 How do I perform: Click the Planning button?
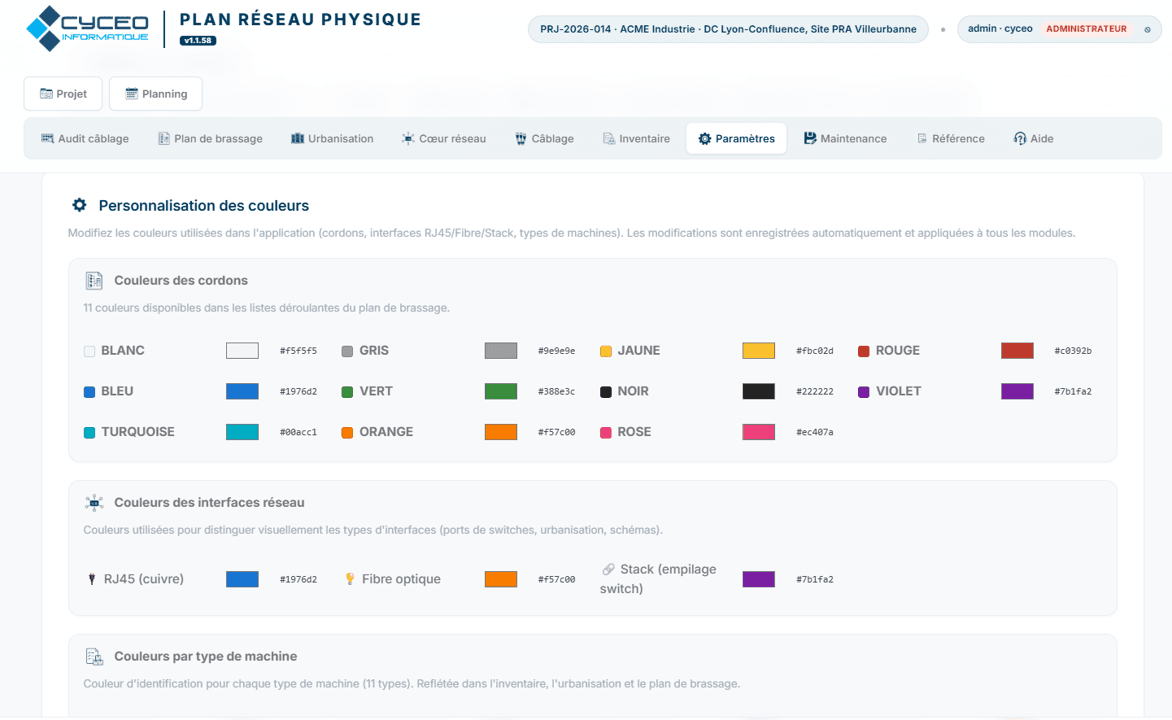[x=155, y=93]
